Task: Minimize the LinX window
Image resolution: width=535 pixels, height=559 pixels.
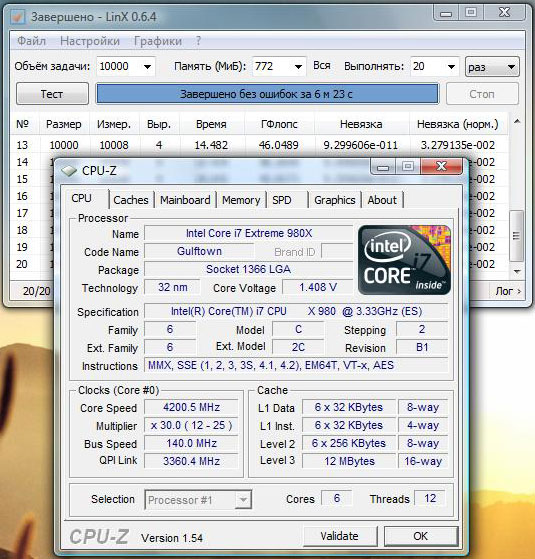Action: [446, 13]
